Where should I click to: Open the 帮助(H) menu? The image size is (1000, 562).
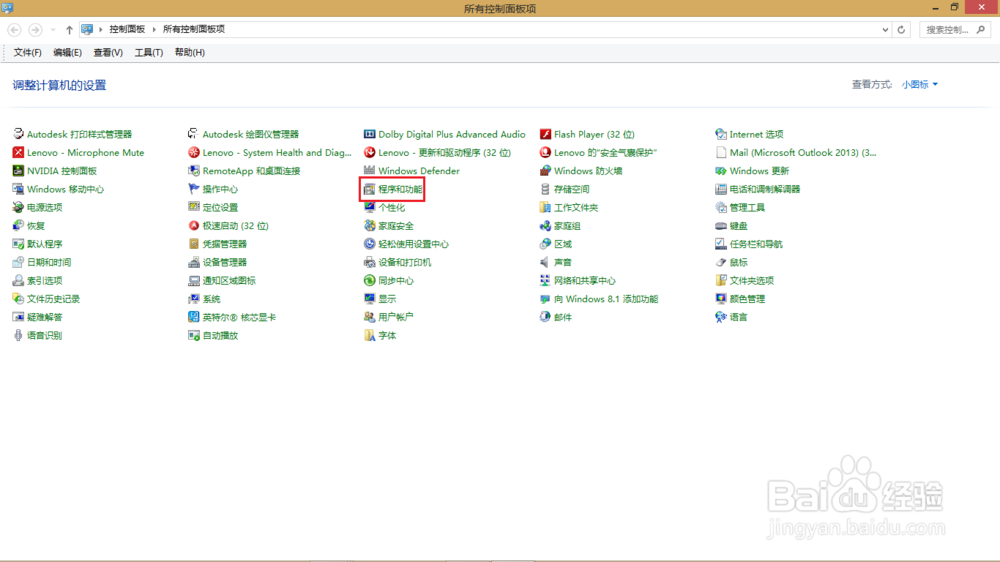pos(189,52)
